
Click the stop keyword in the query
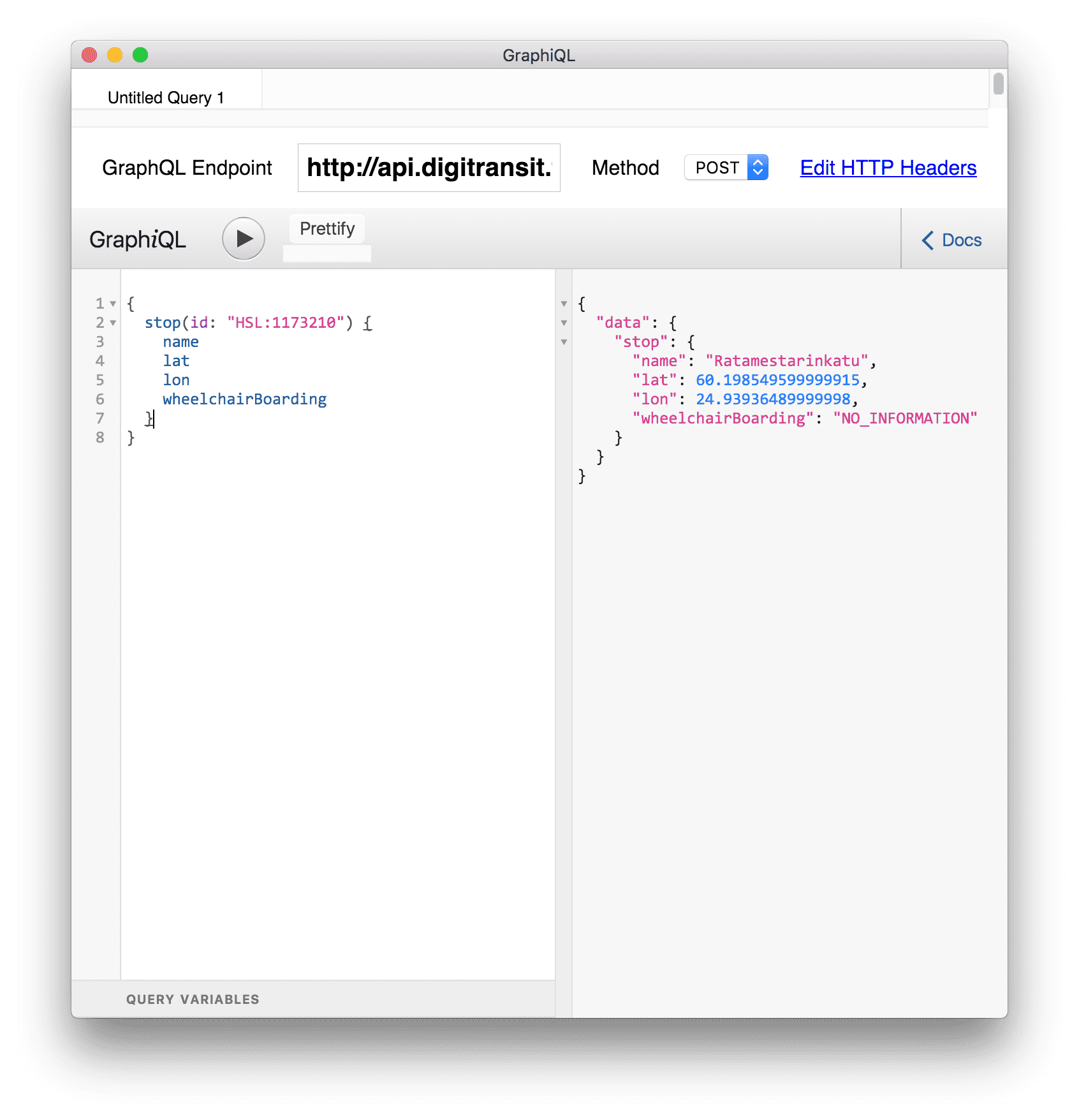(163, 323)
